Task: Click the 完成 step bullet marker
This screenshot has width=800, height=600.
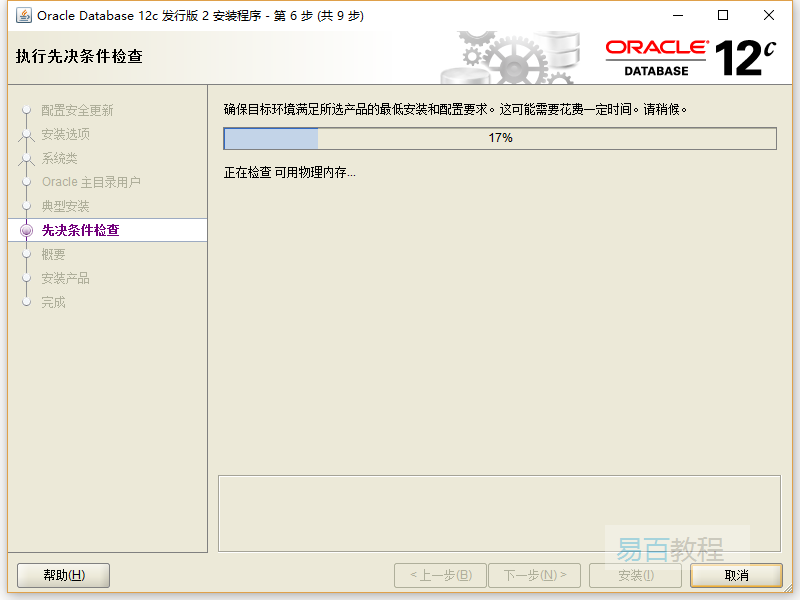Action: click(x=27, y=302)
